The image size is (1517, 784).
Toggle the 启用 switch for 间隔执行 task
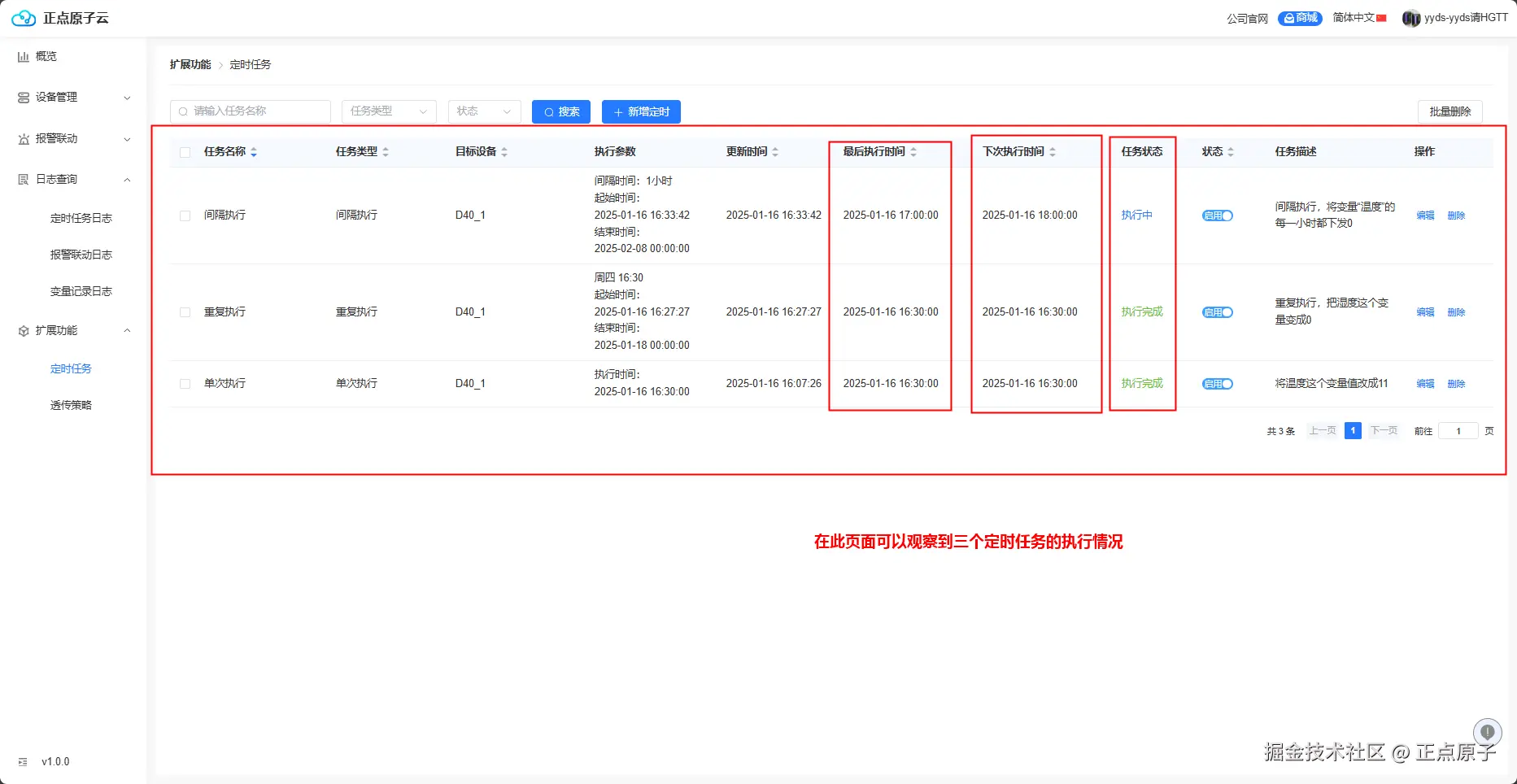click(x=1218, y=216)
